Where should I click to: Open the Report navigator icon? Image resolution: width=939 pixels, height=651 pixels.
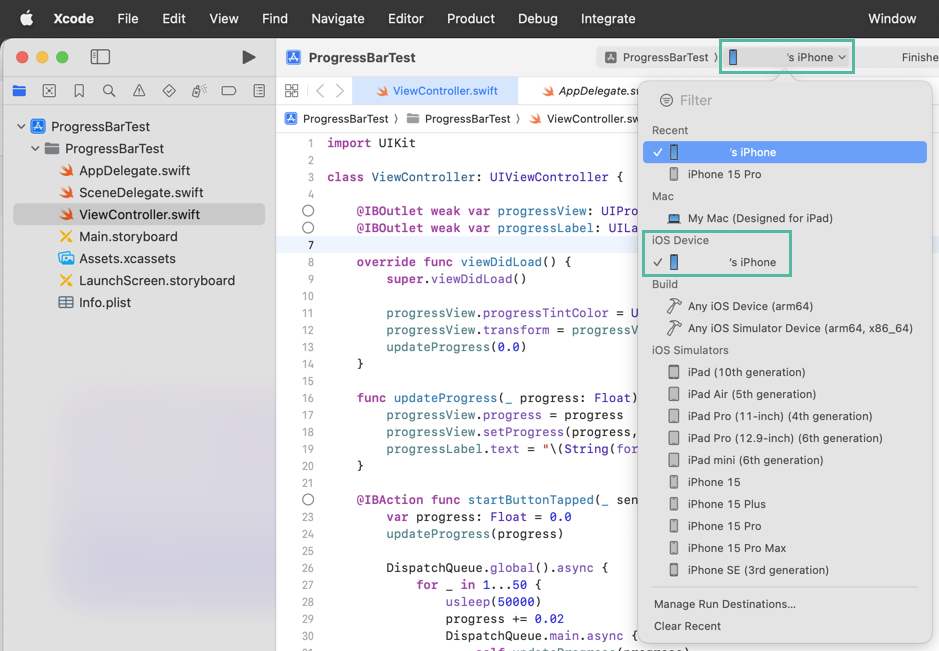click(259, 91)
